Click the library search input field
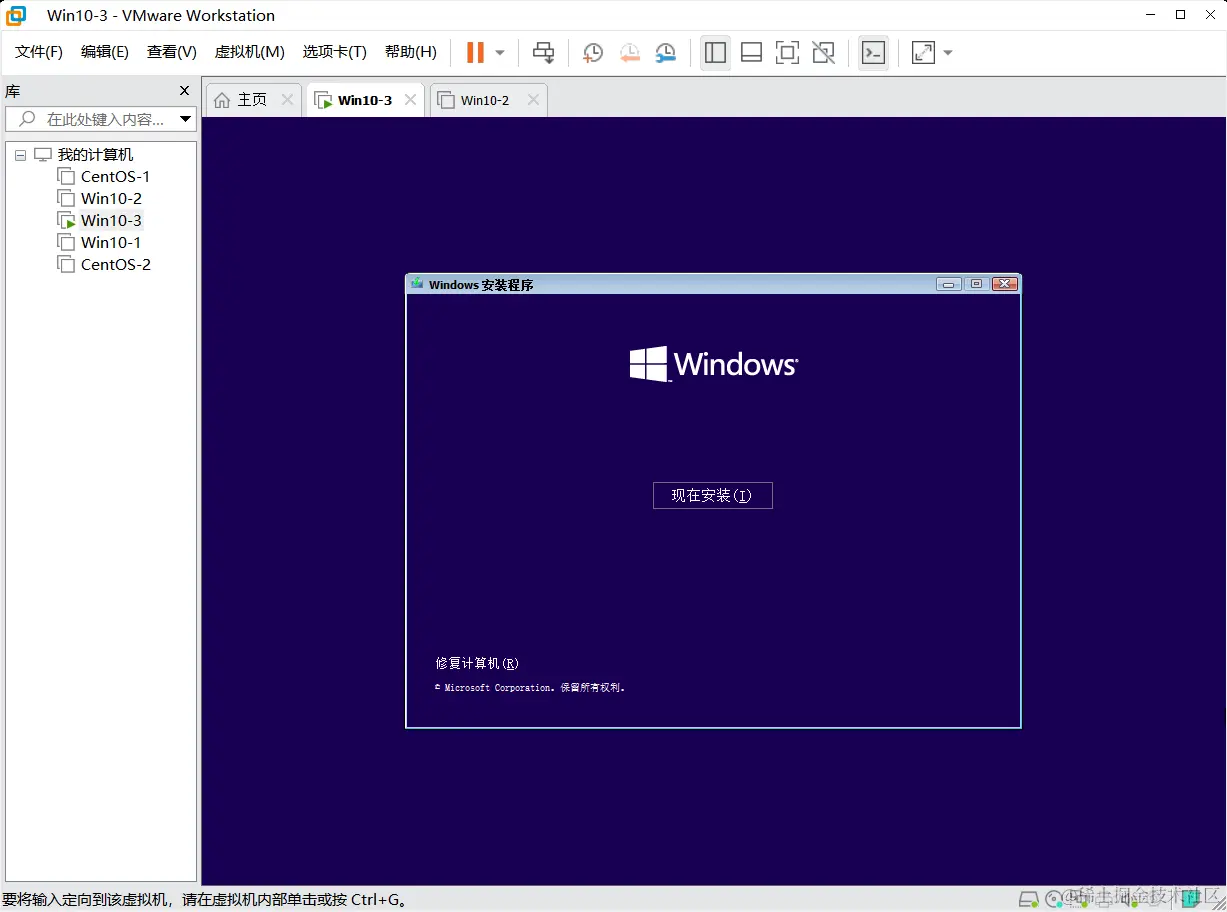The image size is (1227, 912). pos(100,119)
